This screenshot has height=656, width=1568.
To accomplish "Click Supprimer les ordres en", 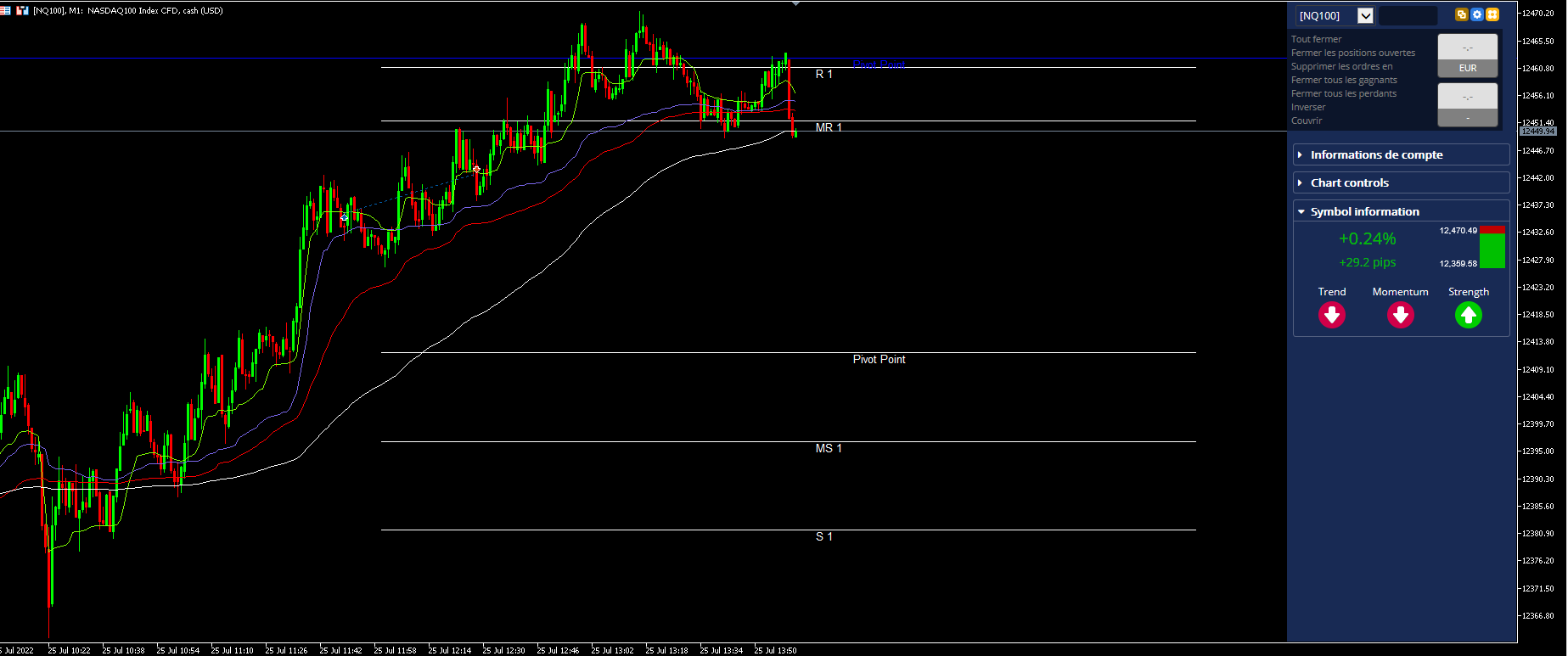I will click(x=1342, y=66).
